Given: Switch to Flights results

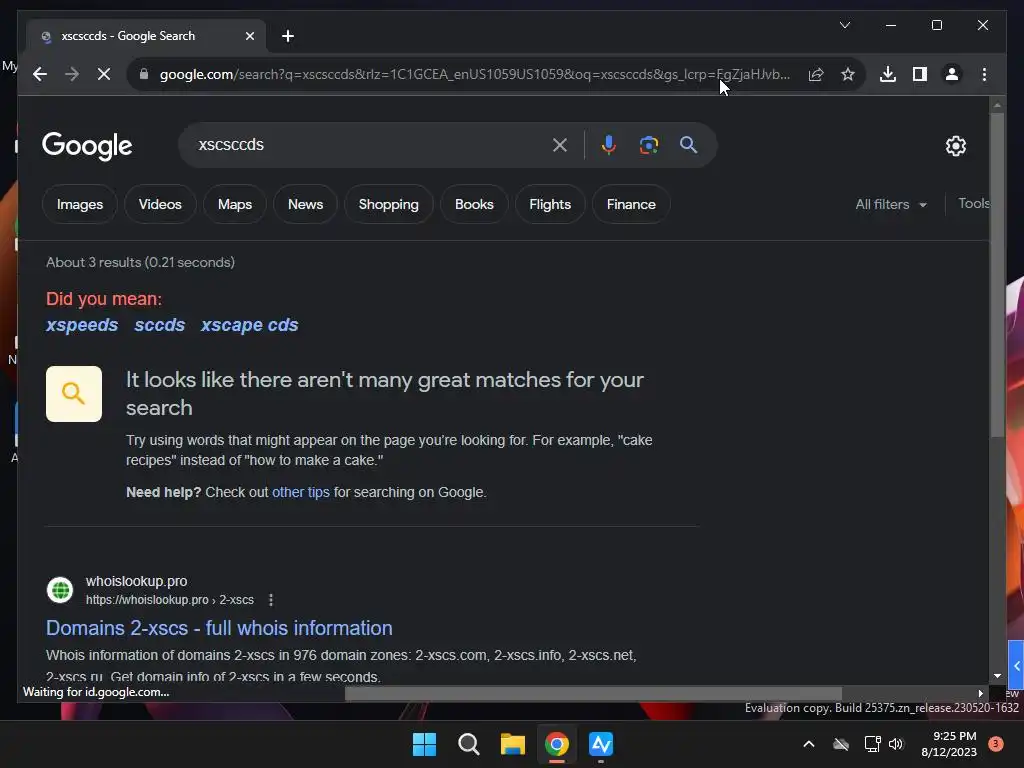Looking at the screenshot, I should (x=550, y=204).
